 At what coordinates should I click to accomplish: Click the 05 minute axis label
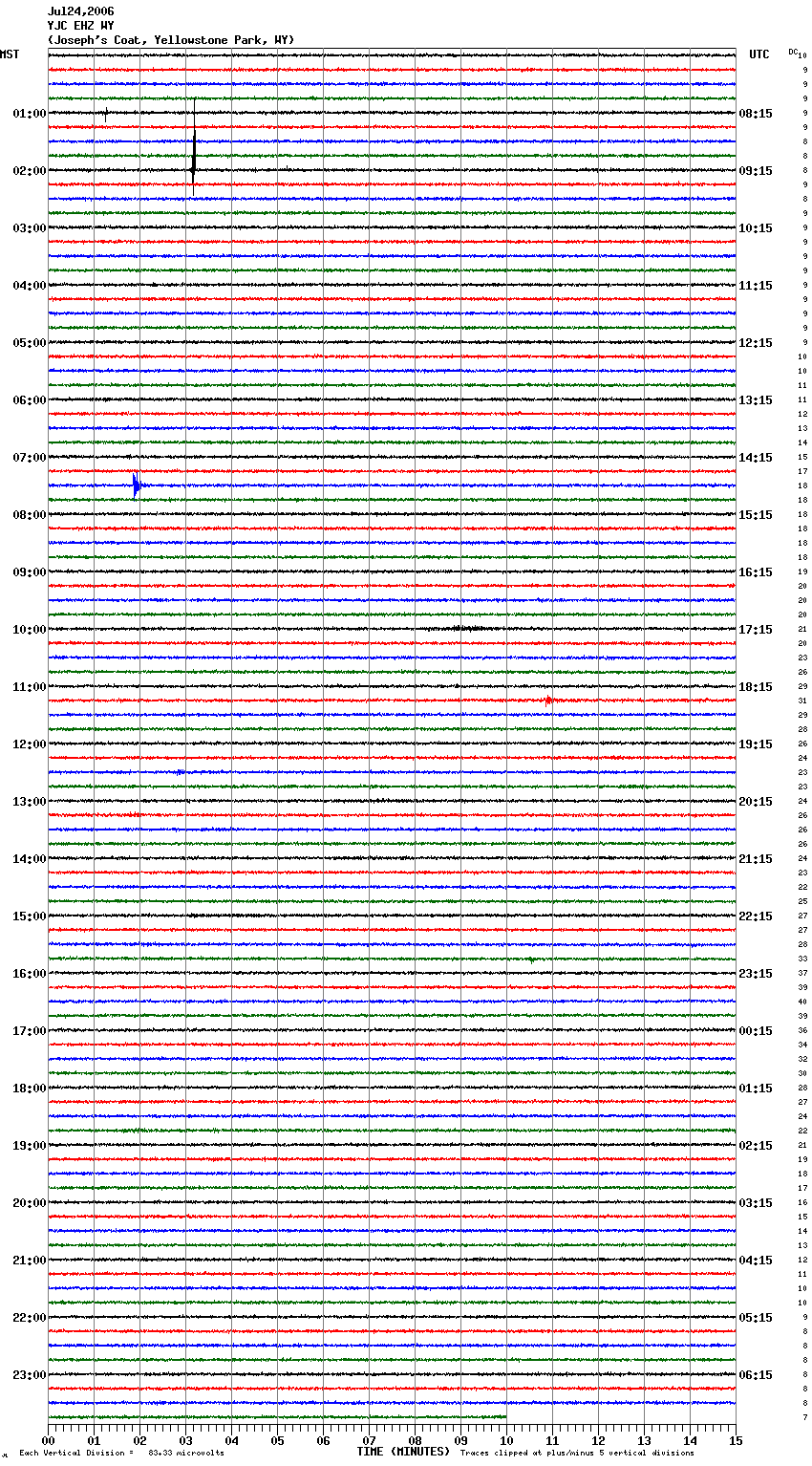(277, 1441)
